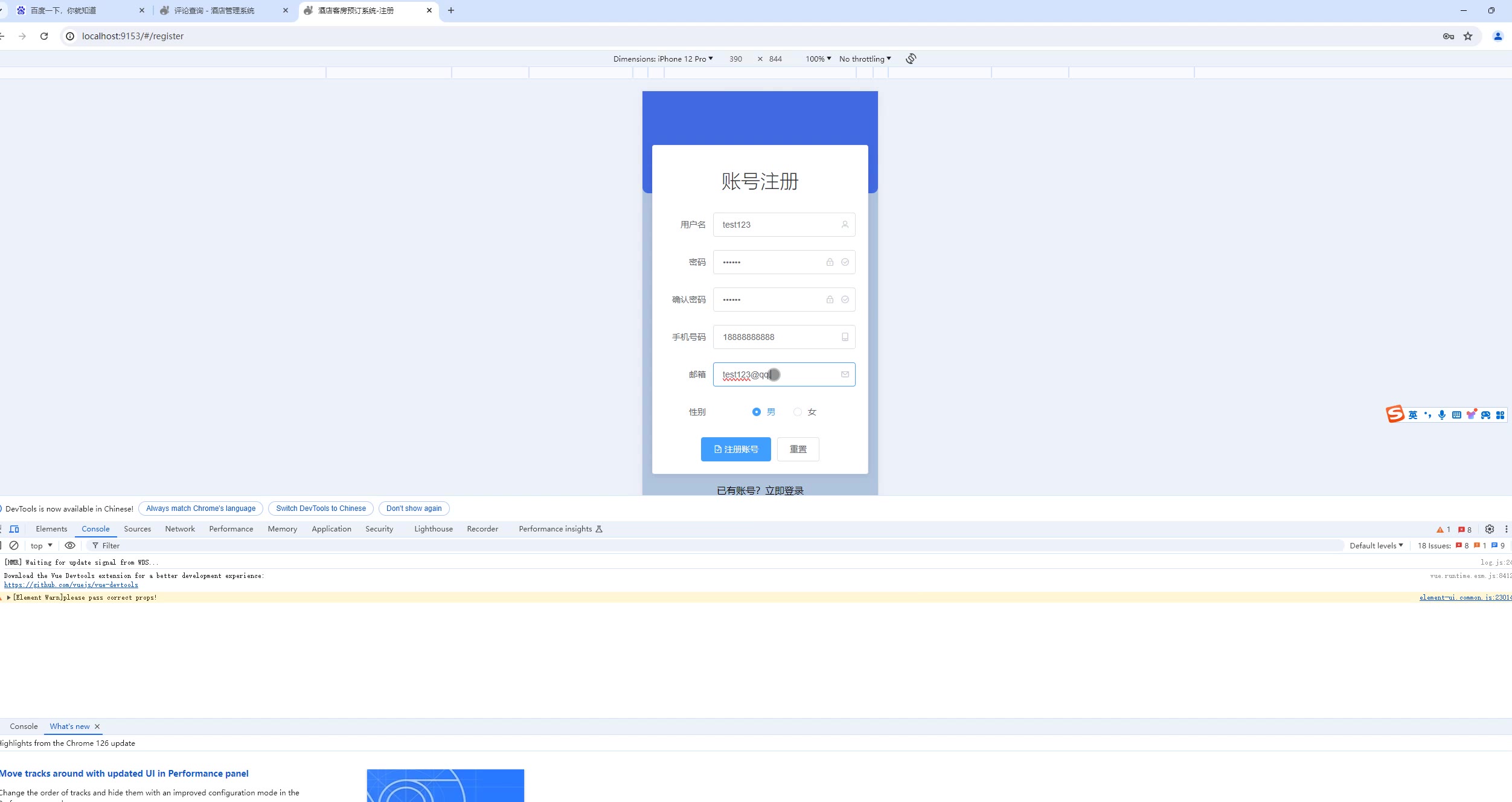Bookmark this page with star icon
Screen dimensions: 1512x802
pyautogui.click(x=1468, y=36)
